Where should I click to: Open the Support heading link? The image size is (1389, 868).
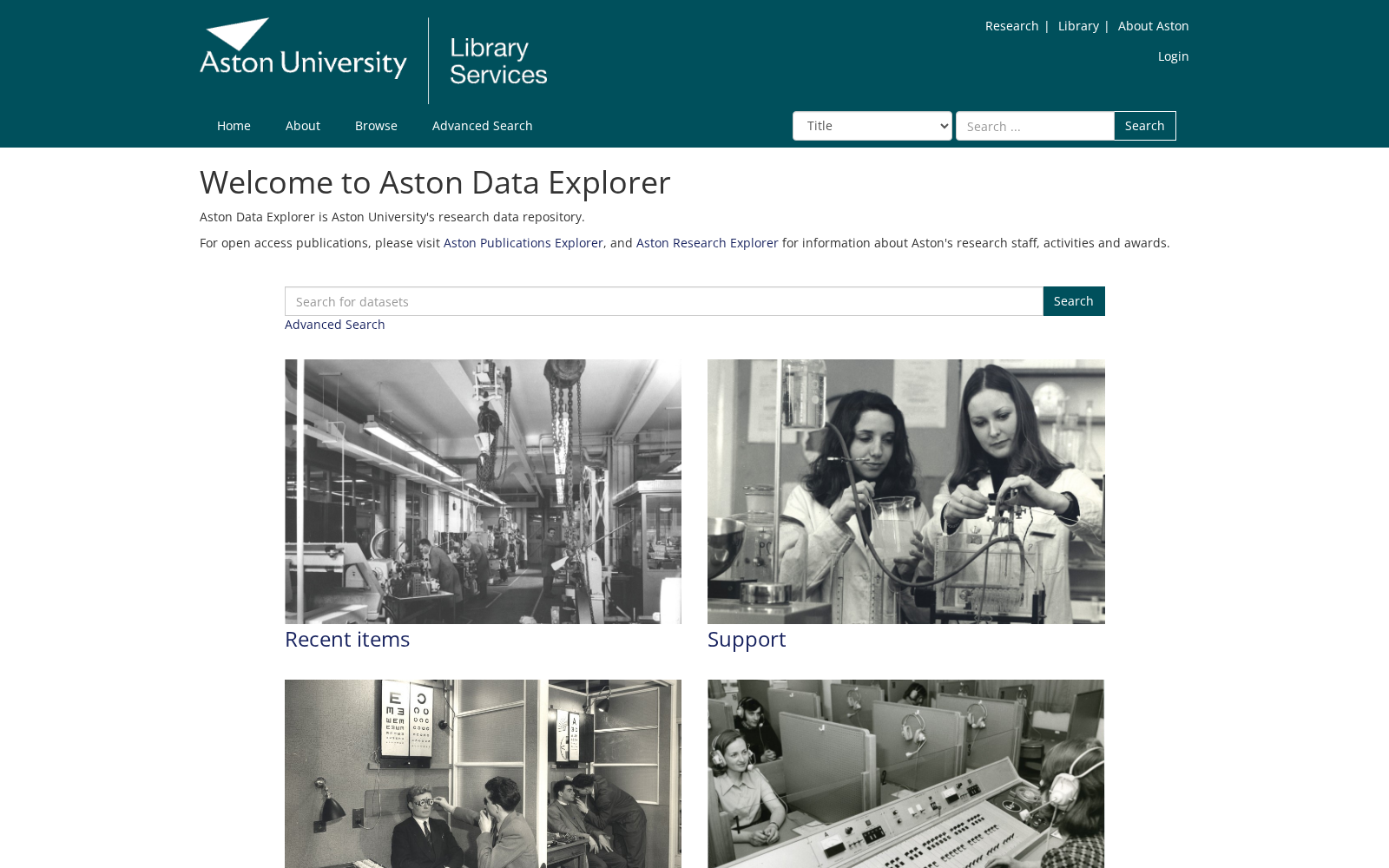[747, 639]
